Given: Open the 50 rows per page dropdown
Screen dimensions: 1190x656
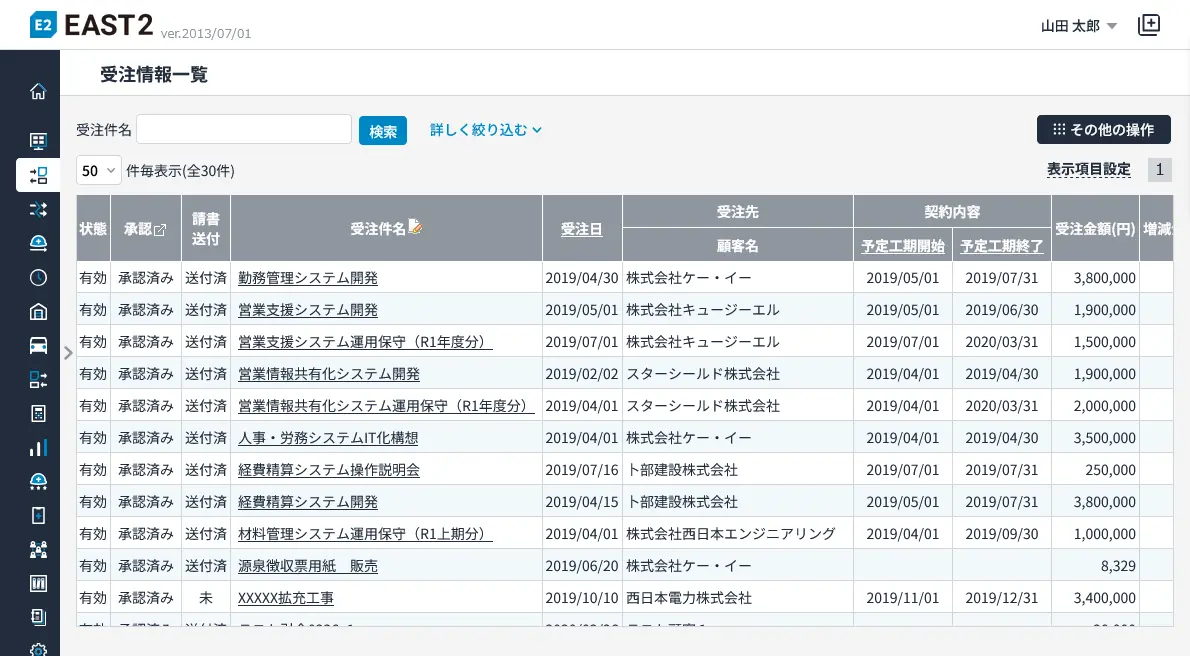Looking at the screenshot, I should tap(98, 170).
